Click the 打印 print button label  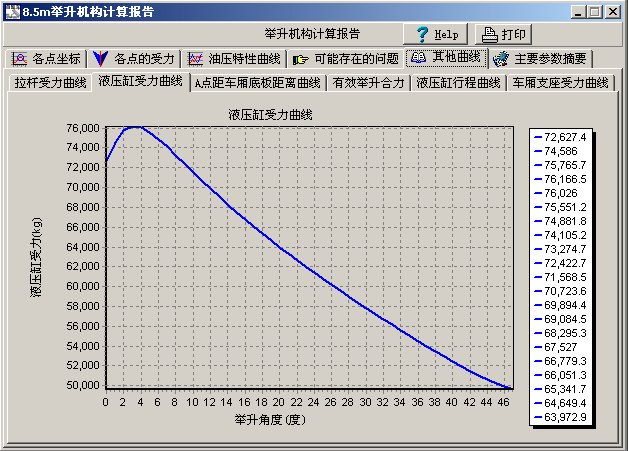(x=513, y=35)
